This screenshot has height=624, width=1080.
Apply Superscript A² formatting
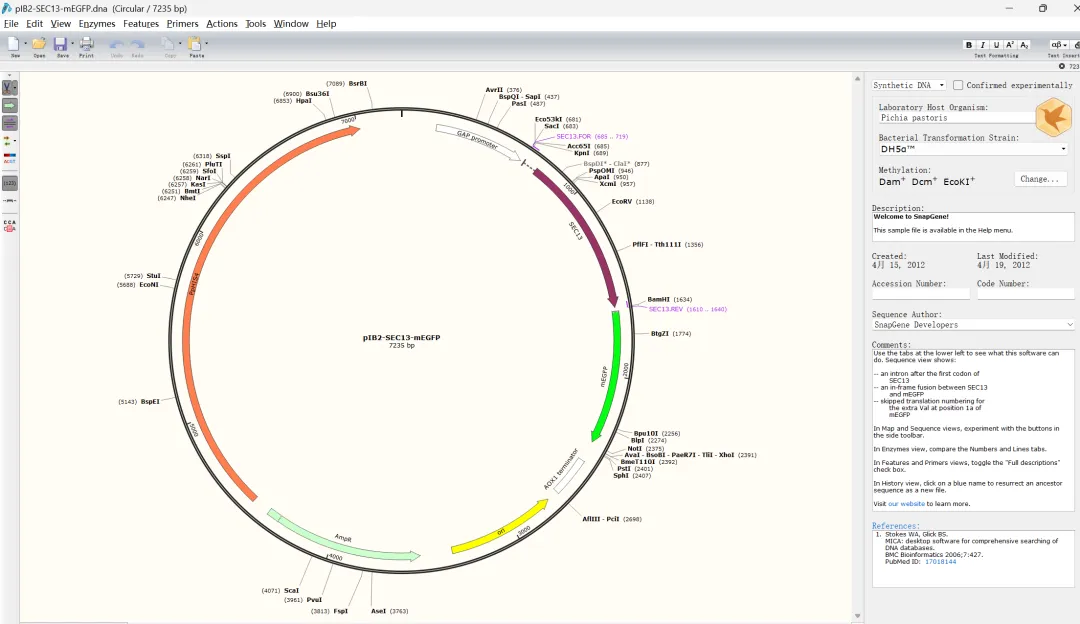coord(1010,45)
